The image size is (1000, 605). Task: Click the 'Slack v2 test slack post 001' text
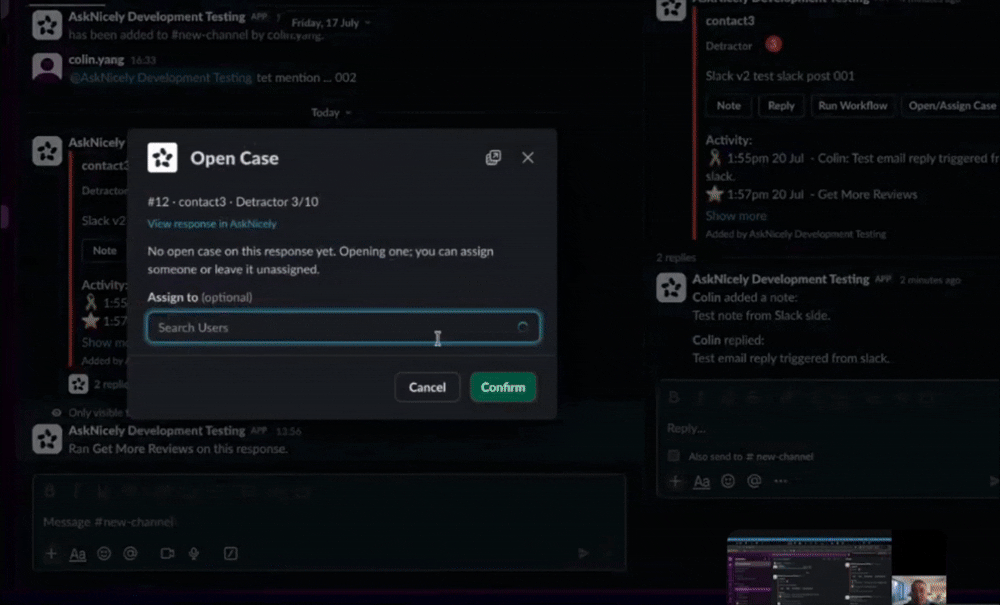[780, 76]
